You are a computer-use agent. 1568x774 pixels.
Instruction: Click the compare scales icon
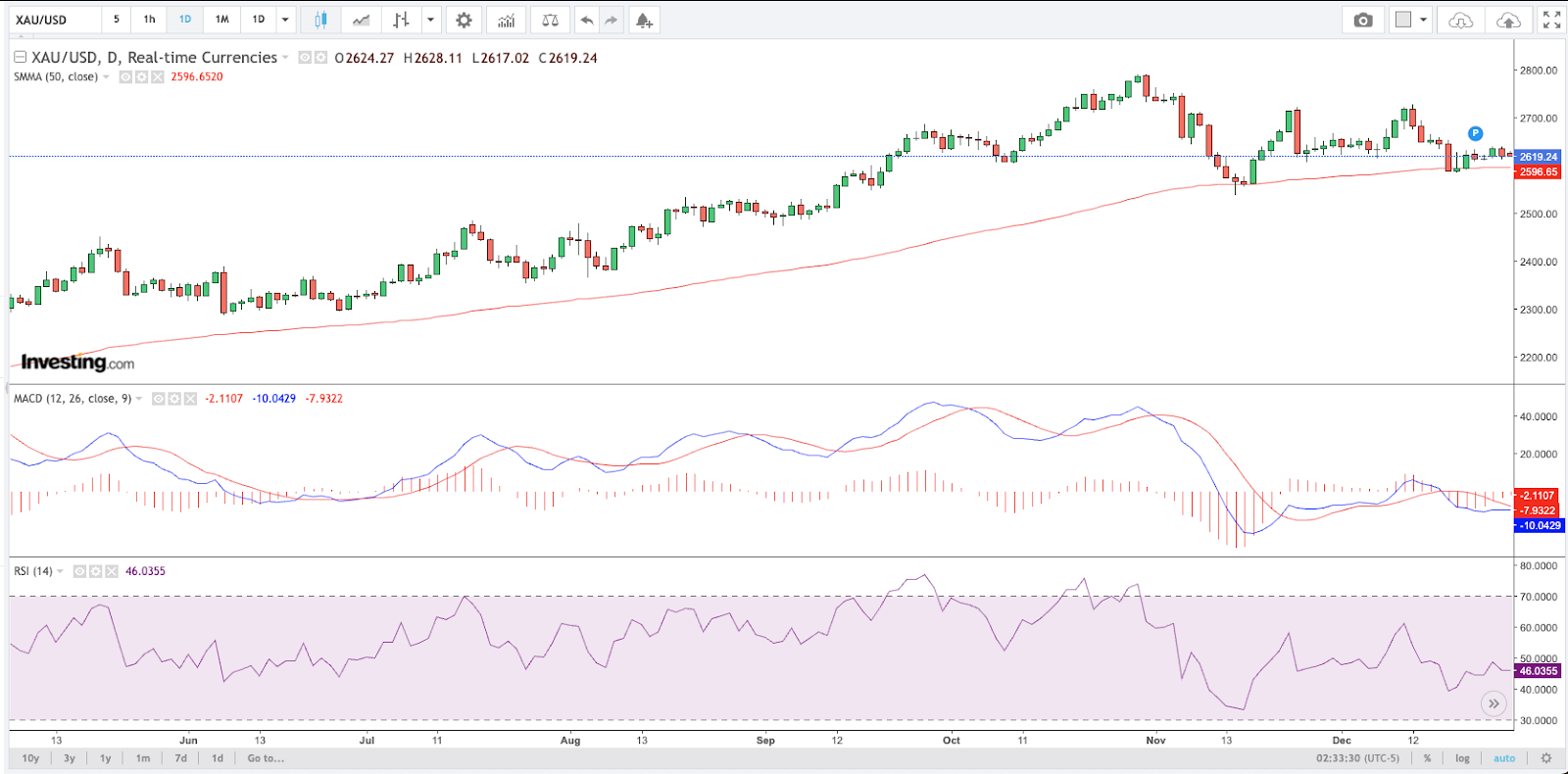click(x=550, y=20)
